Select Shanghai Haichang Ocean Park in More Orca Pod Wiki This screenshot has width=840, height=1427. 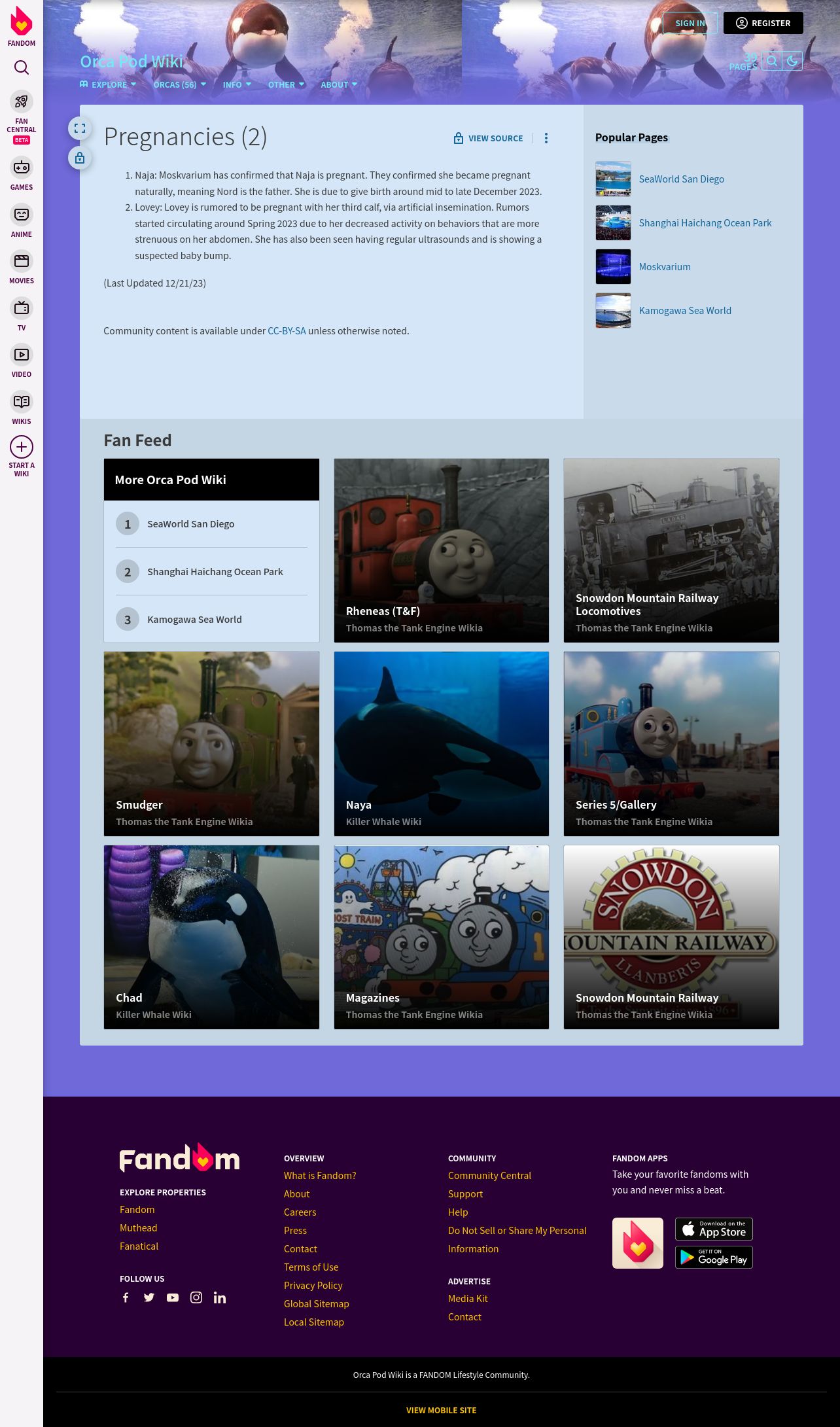point(211,572)
